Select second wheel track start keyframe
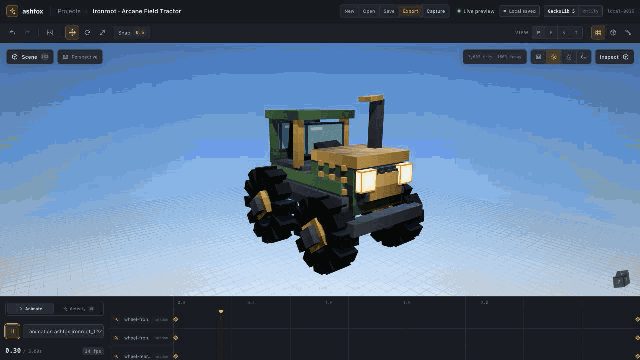 [x=176, y=338]
